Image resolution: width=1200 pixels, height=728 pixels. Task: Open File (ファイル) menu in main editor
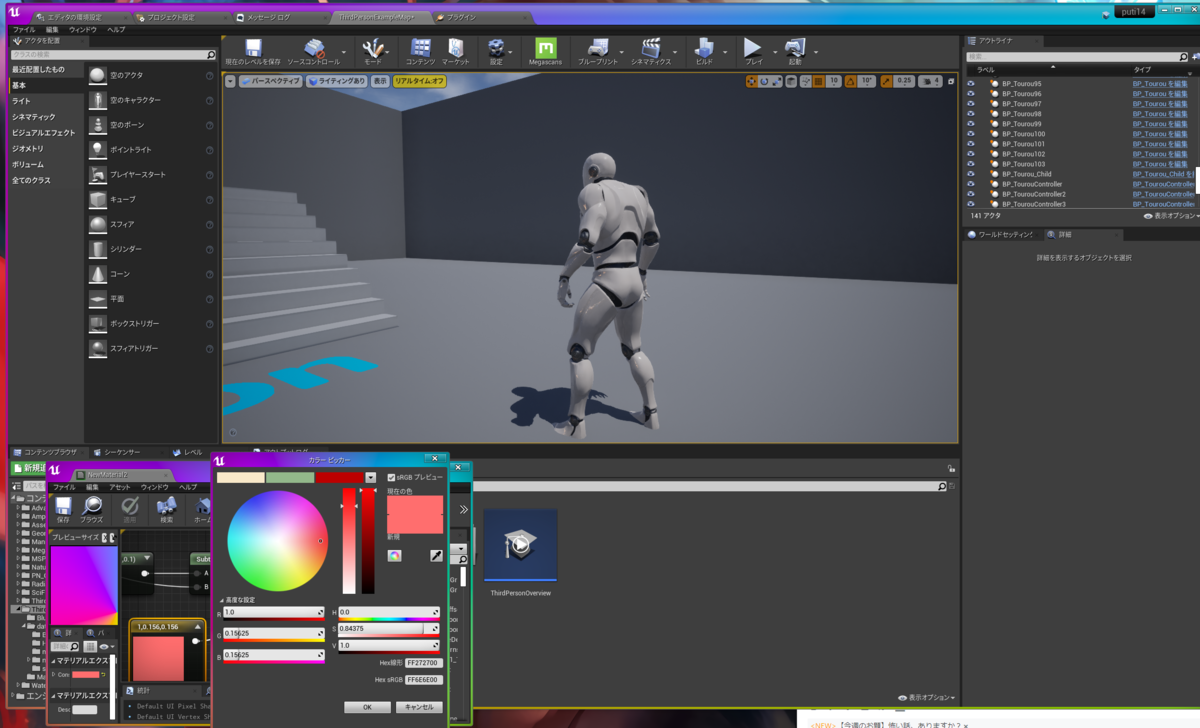(23, 30)
